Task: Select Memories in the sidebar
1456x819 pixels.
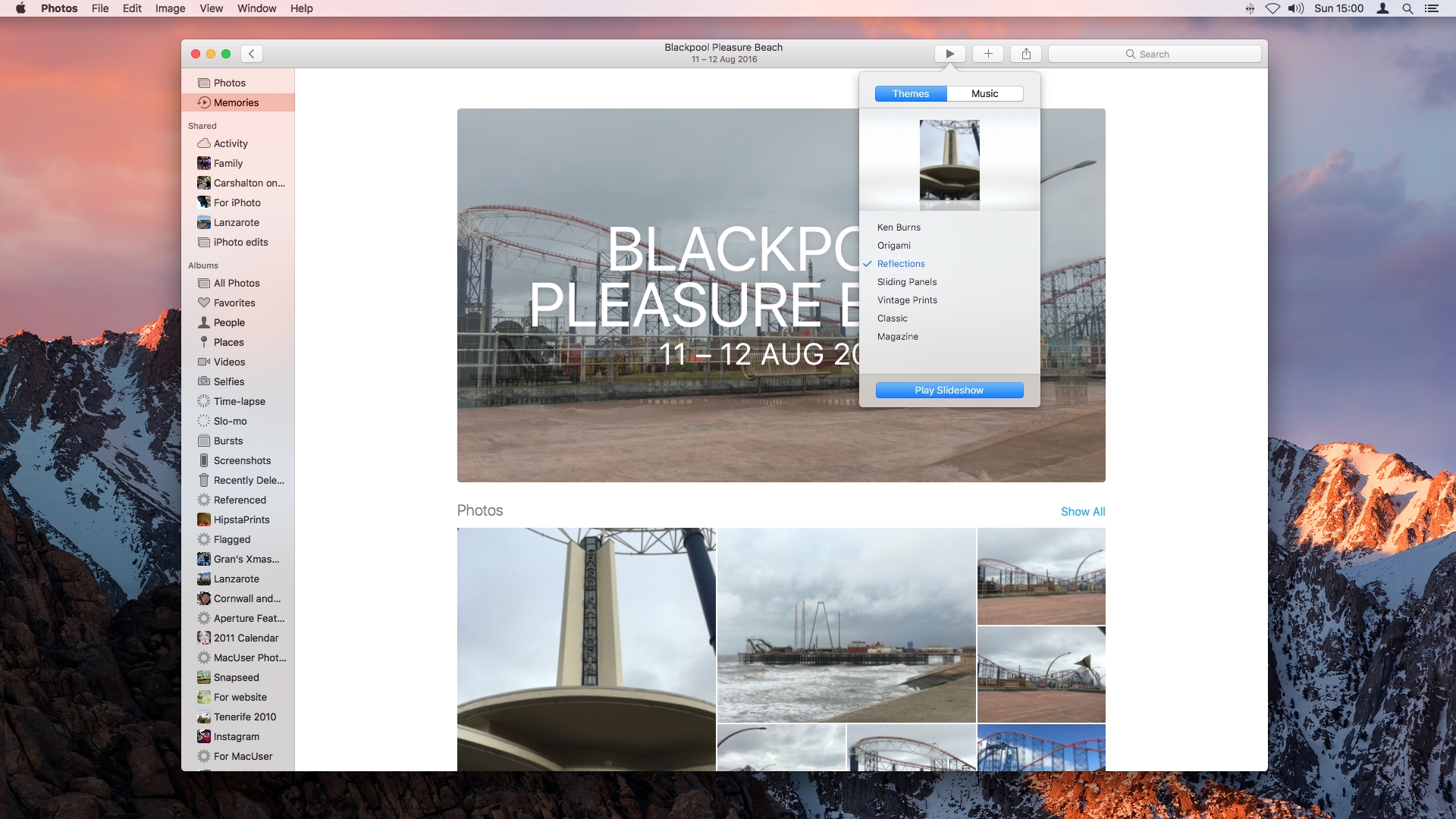Action: (237, 102)
